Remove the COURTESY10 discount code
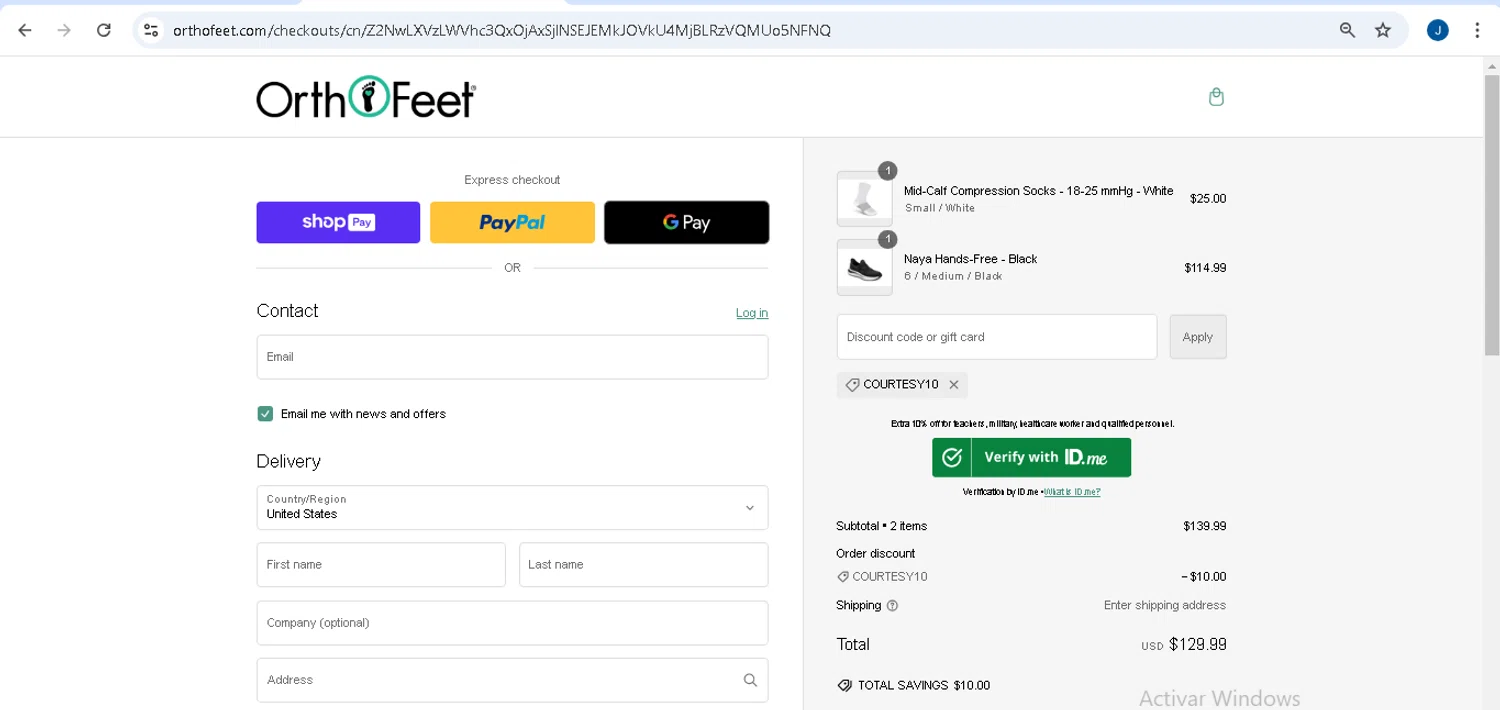 tap(954, 385)
